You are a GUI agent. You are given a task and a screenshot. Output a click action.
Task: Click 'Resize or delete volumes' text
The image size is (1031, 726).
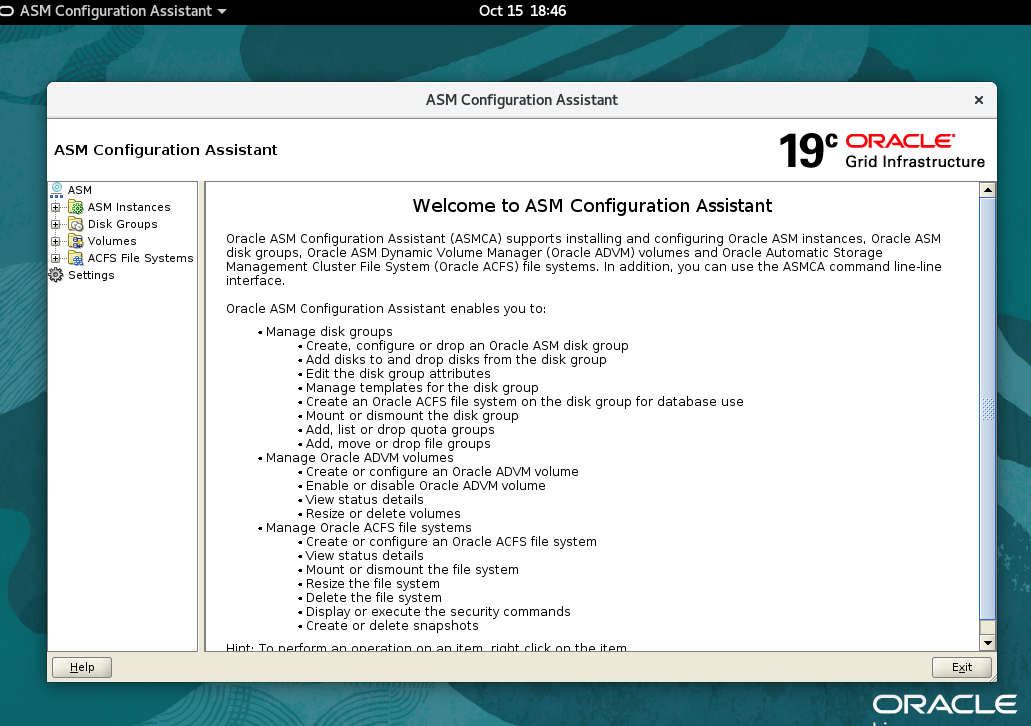(x=383, y=514)
